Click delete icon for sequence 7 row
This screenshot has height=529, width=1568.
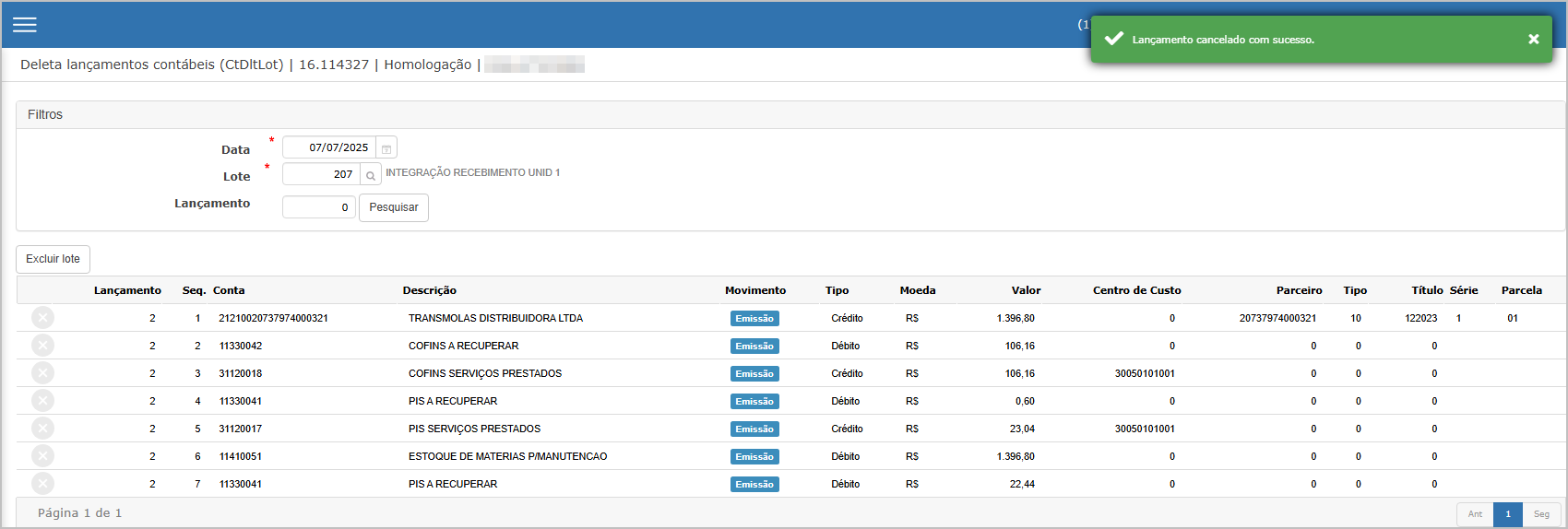click(42, 484)
